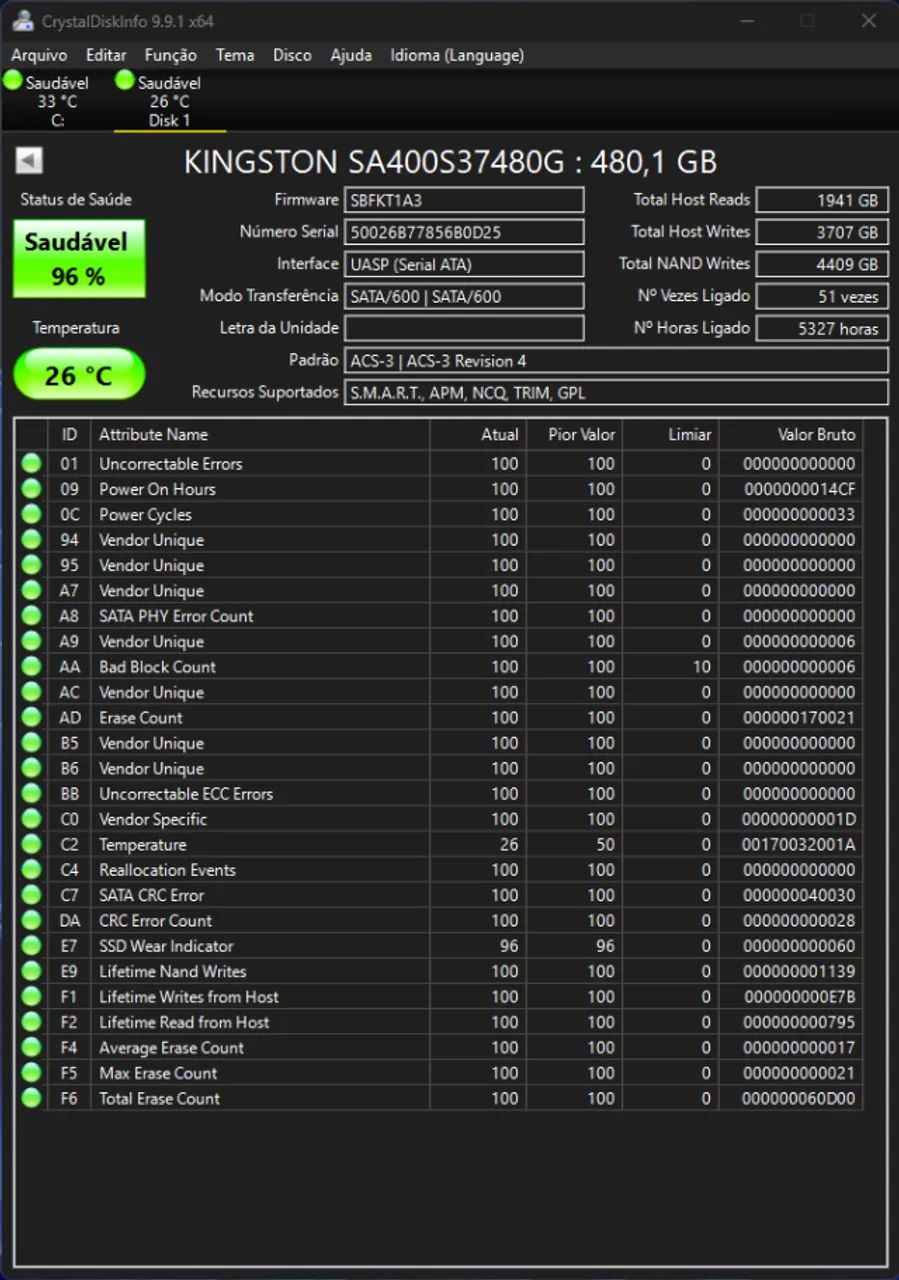This screenshot has height=1280, width=899.
Task: Click status circle of SSD Wear Indicator row
Action: tap(32, 946)
